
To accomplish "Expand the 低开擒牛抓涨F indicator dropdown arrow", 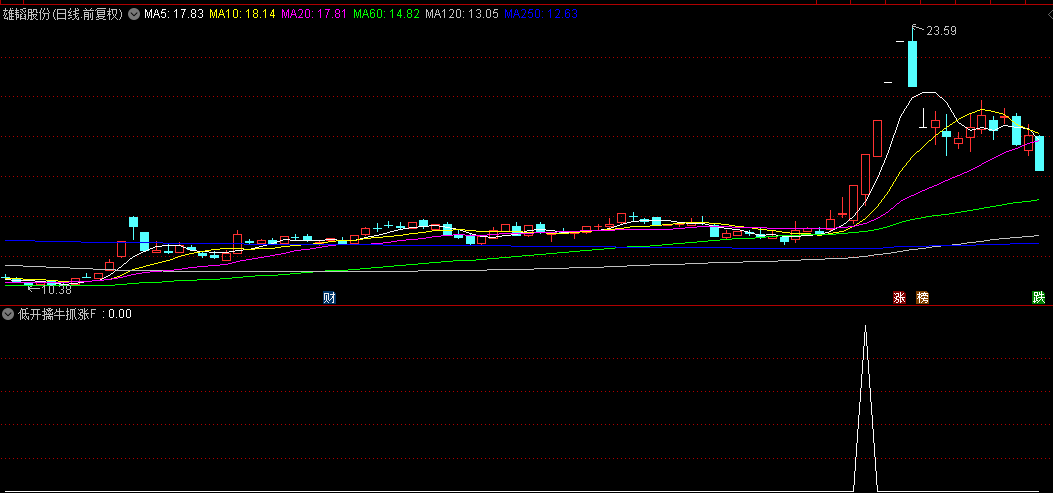I will (8, 314).
